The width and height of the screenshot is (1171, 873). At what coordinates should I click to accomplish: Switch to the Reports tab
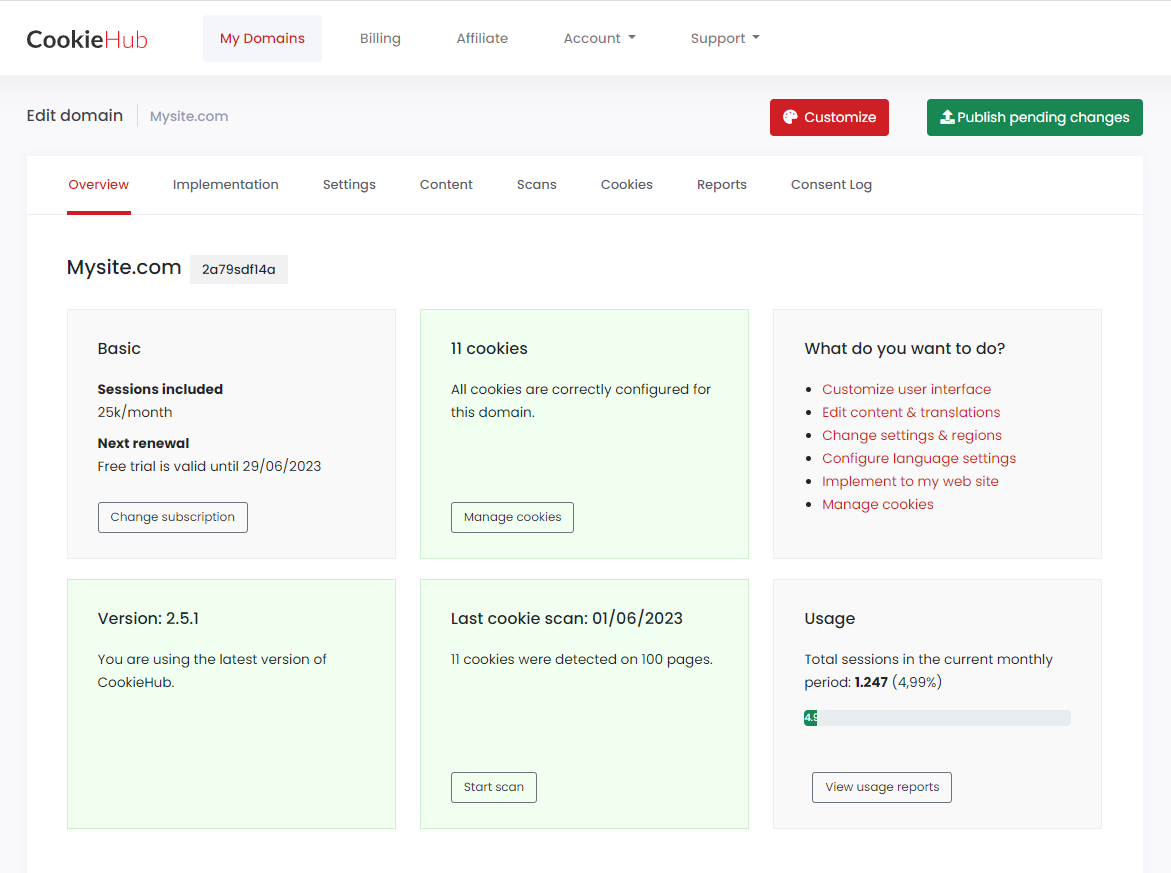point(721,184)
